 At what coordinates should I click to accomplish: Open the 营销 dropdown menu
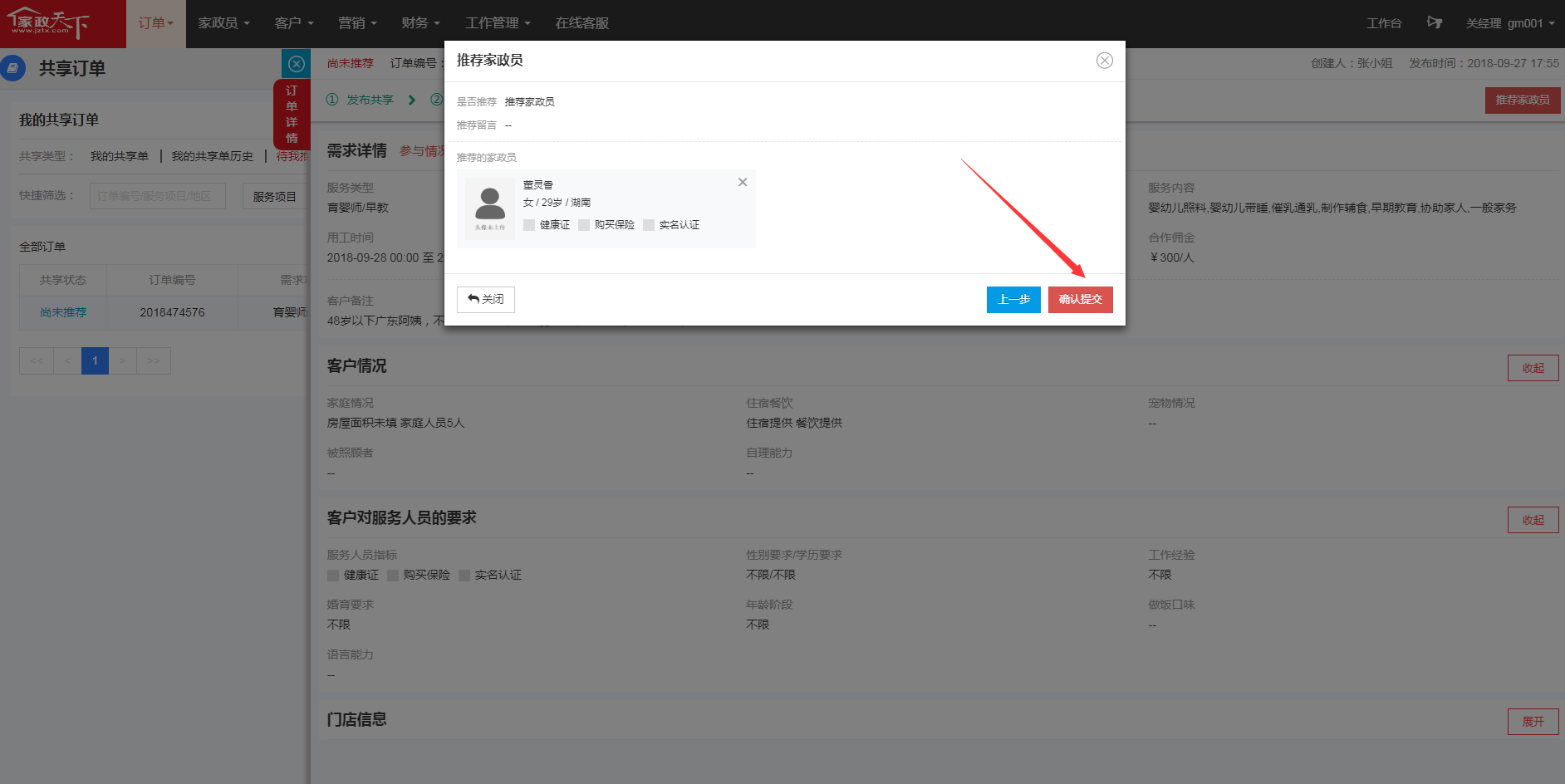click(x=357, y=23)
